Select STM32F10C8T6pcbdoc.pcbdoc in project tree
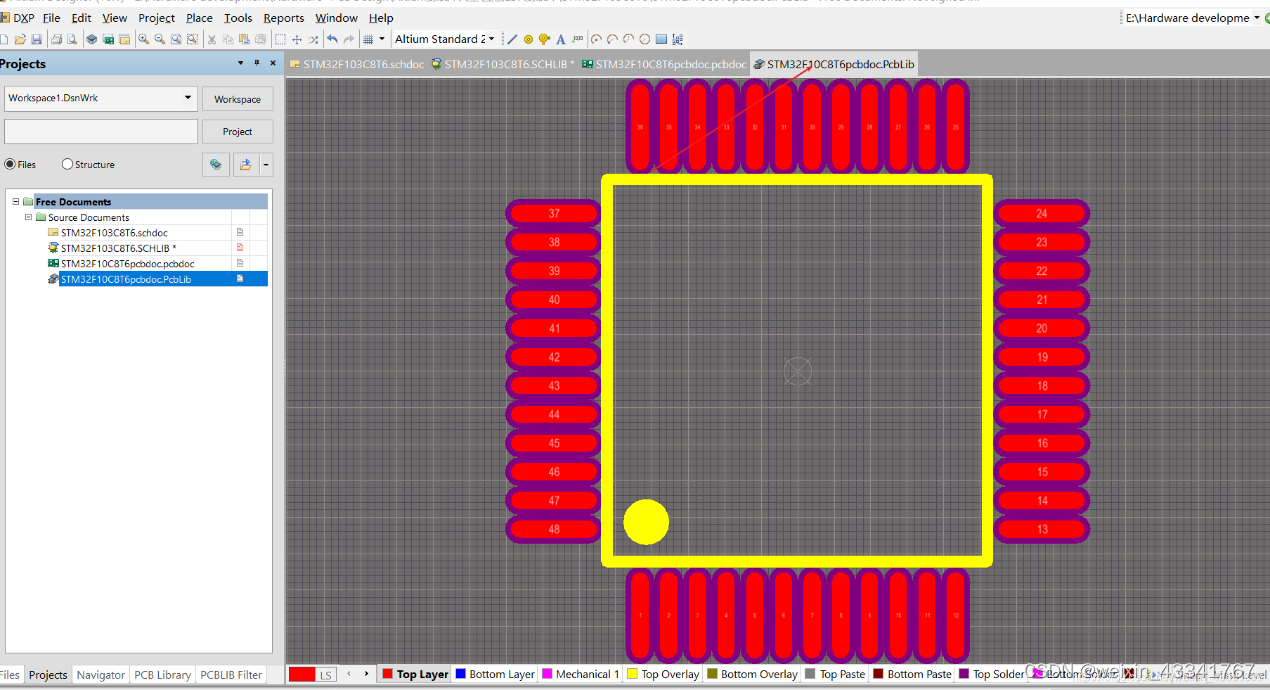The height and width of the screenshot is (690, 1270). [x=127, y=264]
